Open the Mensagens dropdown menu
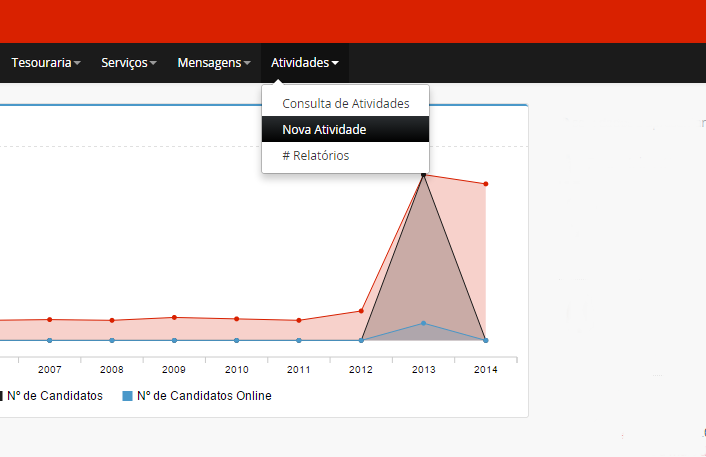706x457 pixels. 213,63
